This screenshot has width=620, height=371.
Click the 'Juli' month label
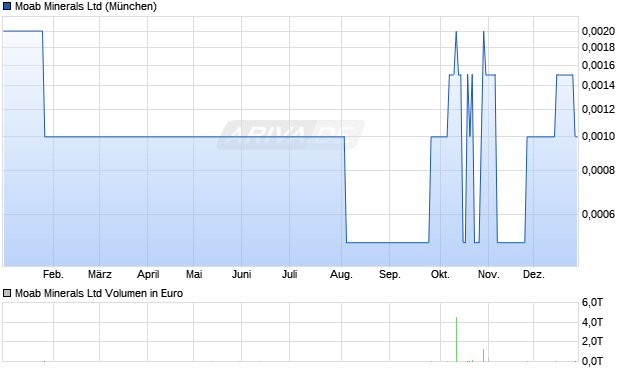[289, 274]
